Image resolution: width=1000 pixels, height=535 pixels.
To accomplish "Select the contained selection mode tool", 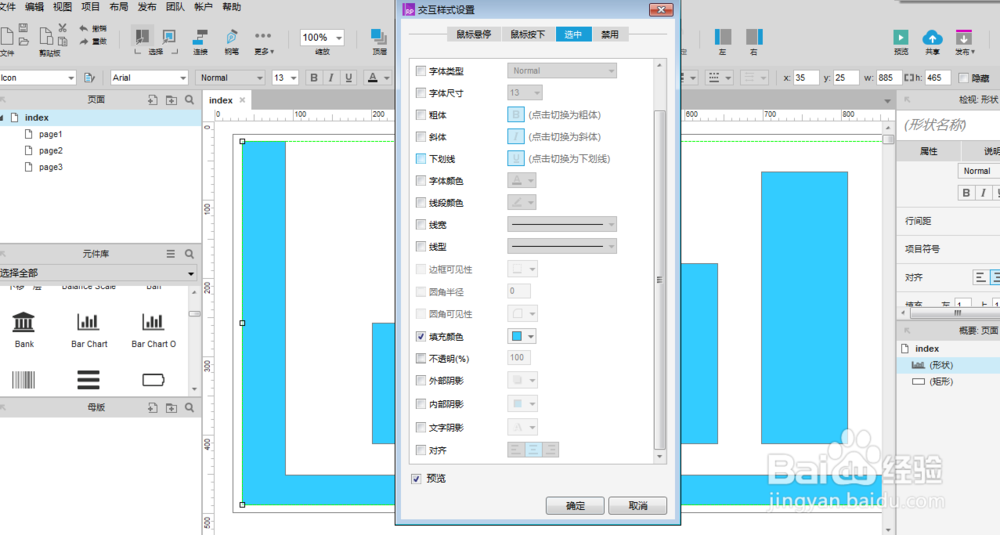I will (169, 36).
